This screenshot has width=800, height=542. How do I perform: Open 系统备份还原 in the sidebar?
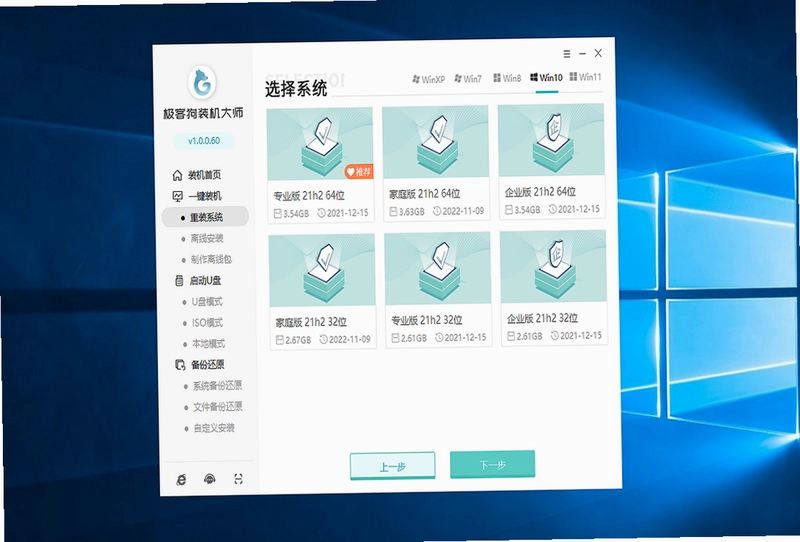(x=217, y=386)
